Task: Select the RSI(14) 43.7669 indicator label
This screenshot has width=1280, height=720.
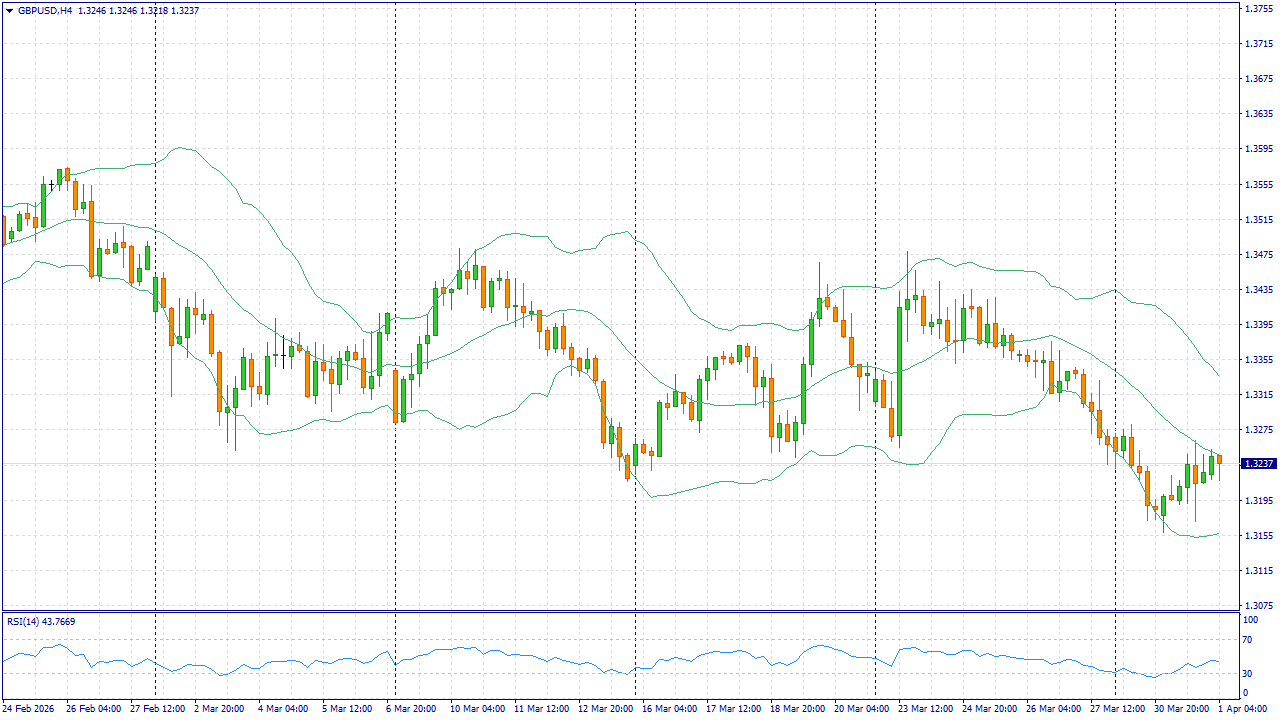Action: tap(41, 622)
